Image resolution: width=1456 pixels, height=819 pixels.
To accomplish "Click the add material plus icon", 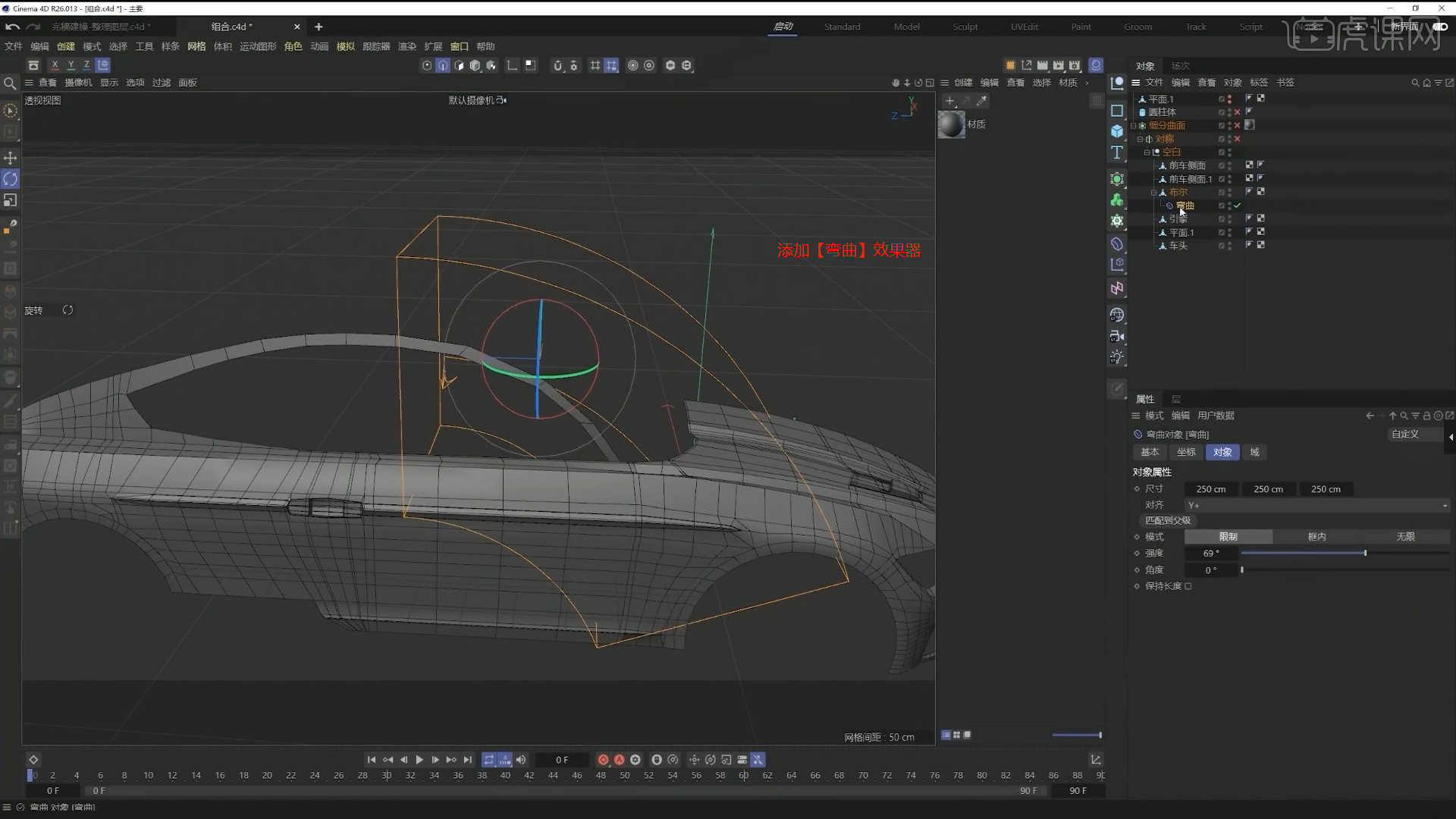I will pos(949,101).
